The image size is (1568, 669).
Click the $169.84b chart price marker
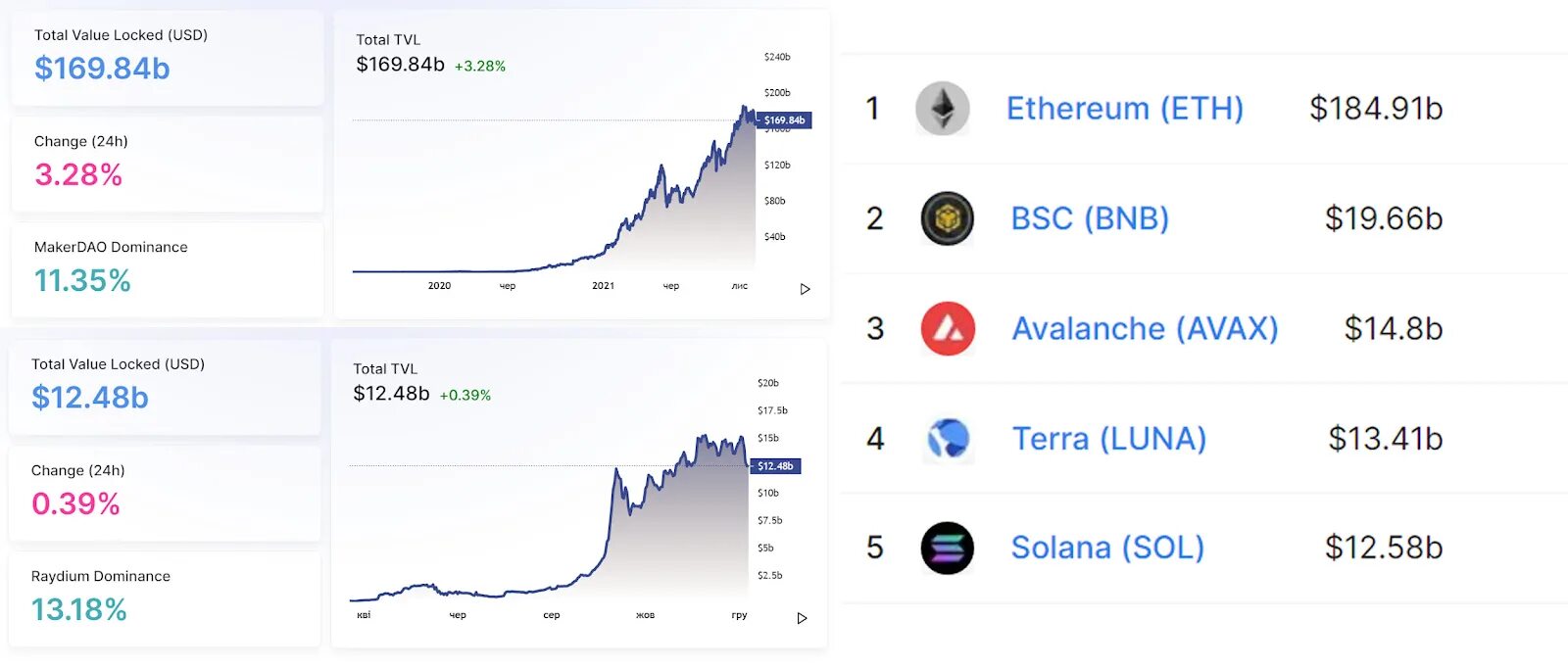785,120
